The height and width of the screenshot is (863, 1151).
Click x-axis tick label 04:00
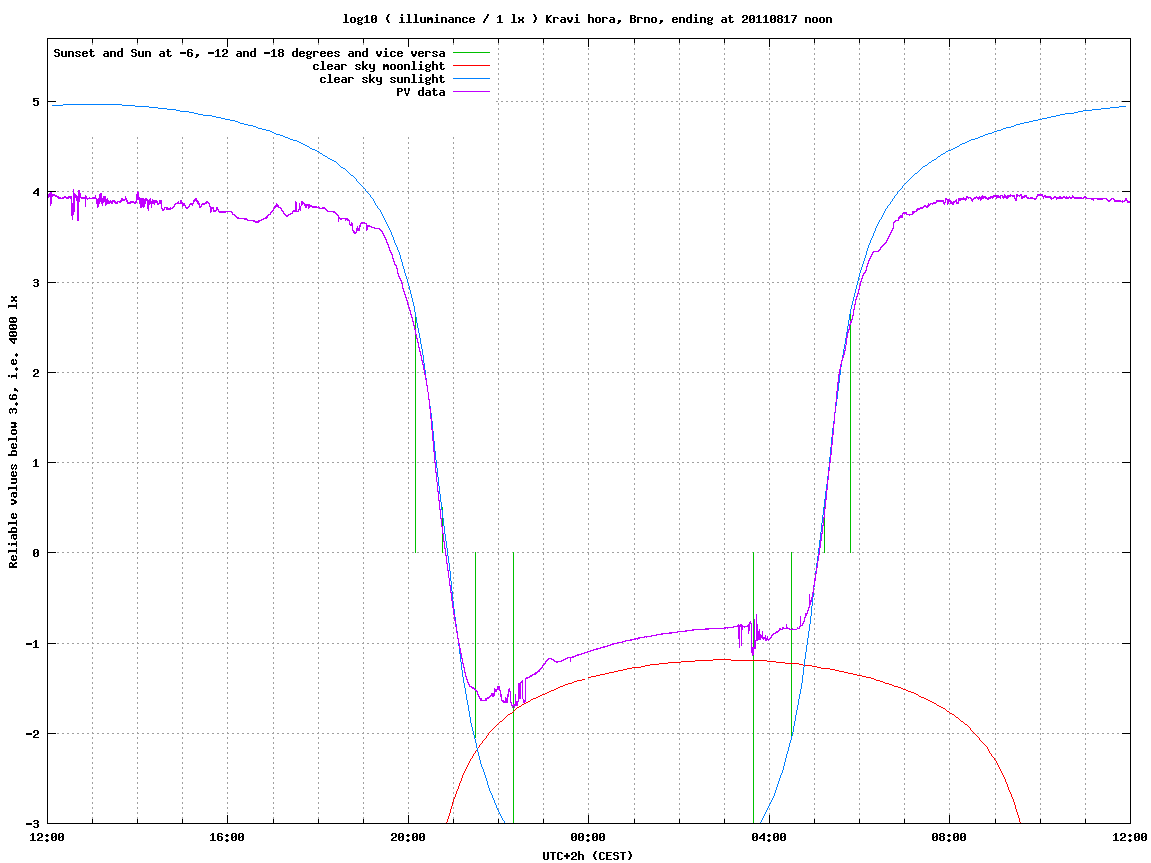point(769,837)
